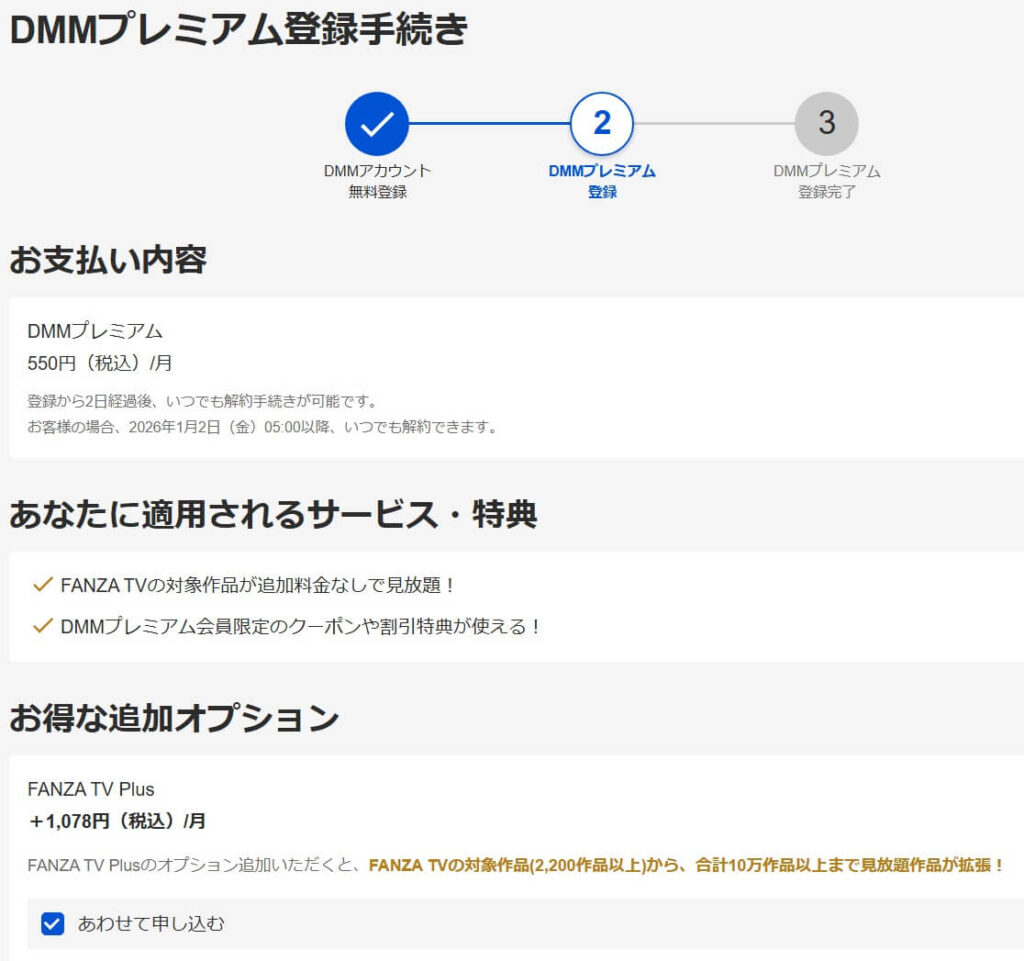
Task: Click the gray step 3 circle
Action: [826, 124]
